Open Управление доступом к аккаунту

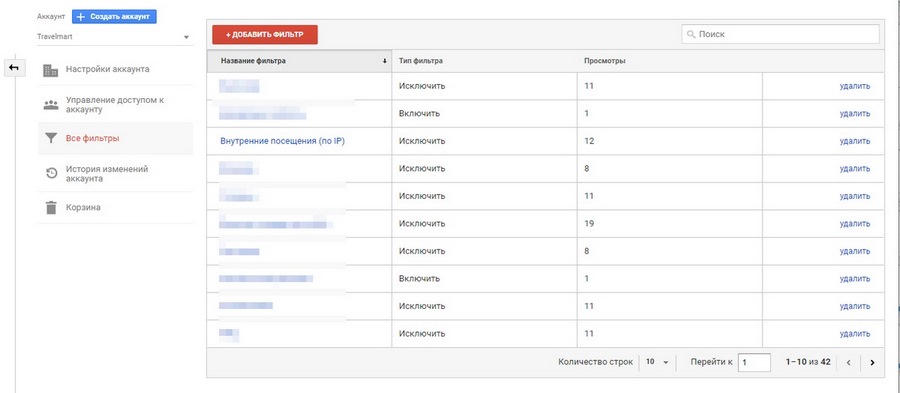pyautogui.click(x=115, y=104)
